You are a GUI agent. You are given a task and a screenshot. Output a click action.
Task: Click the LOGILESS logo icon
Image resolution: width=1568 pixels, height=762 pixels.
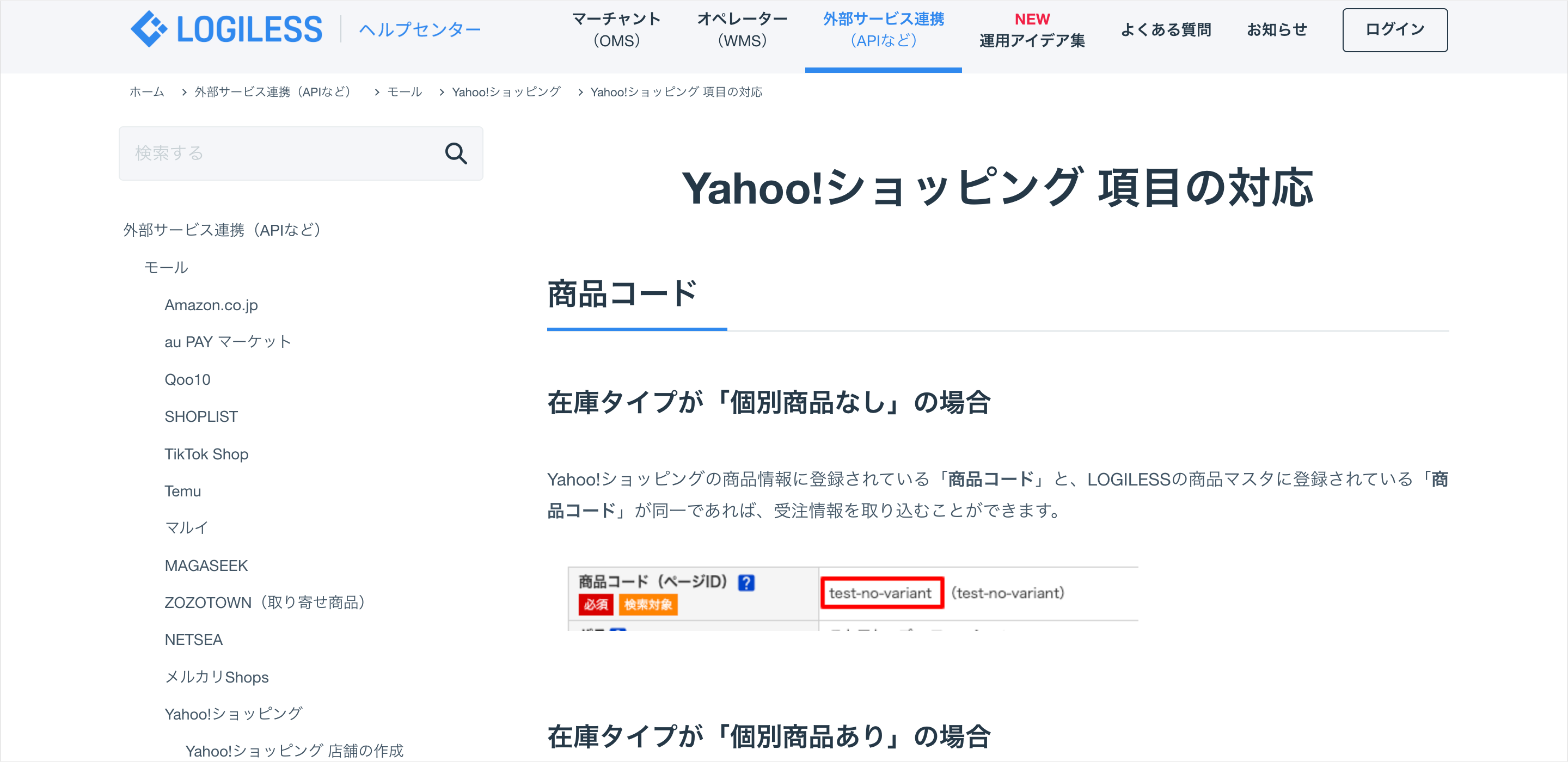[149, 29]
